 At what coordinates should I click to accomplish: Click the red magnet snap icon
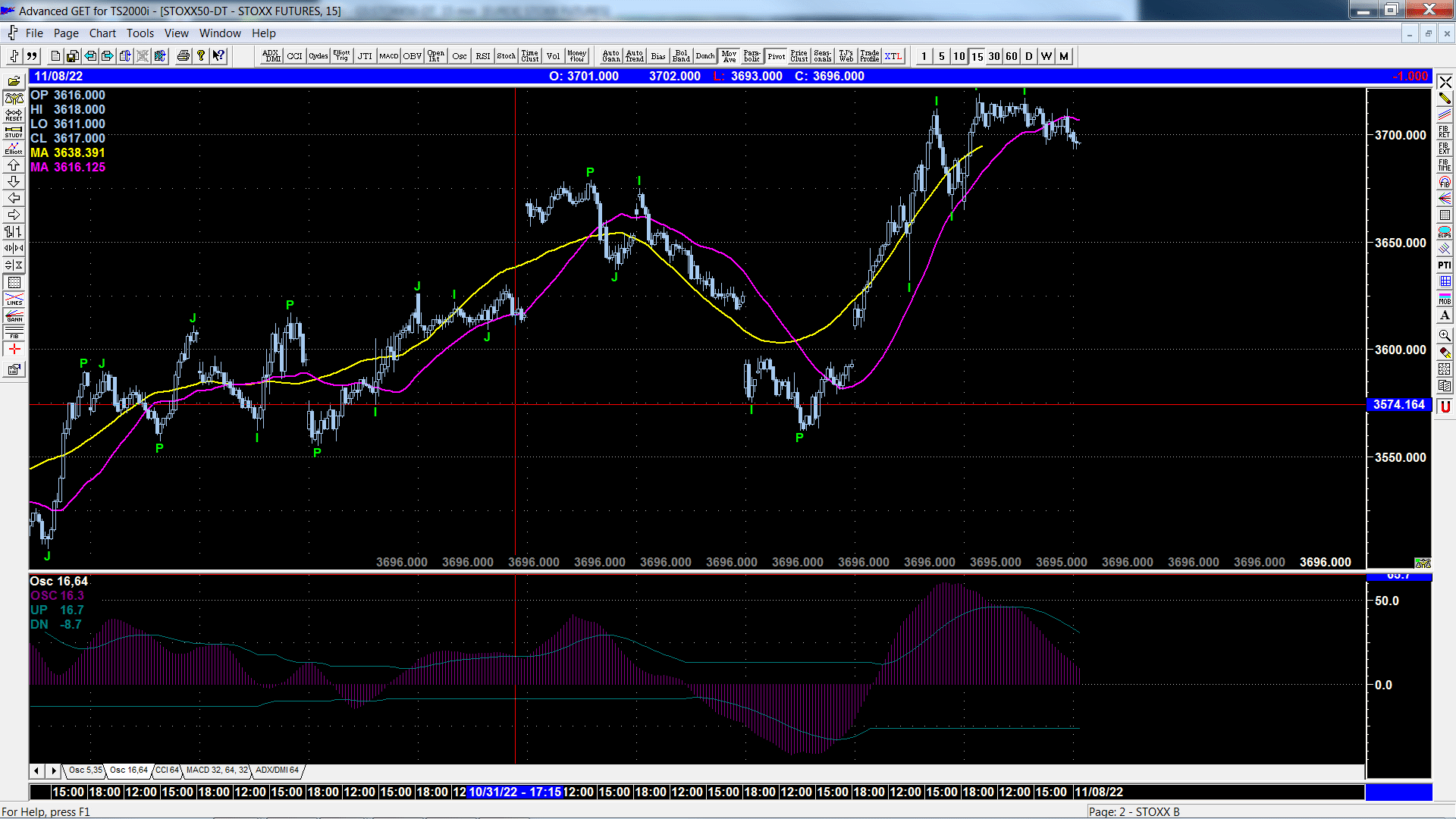(1445, 407)
